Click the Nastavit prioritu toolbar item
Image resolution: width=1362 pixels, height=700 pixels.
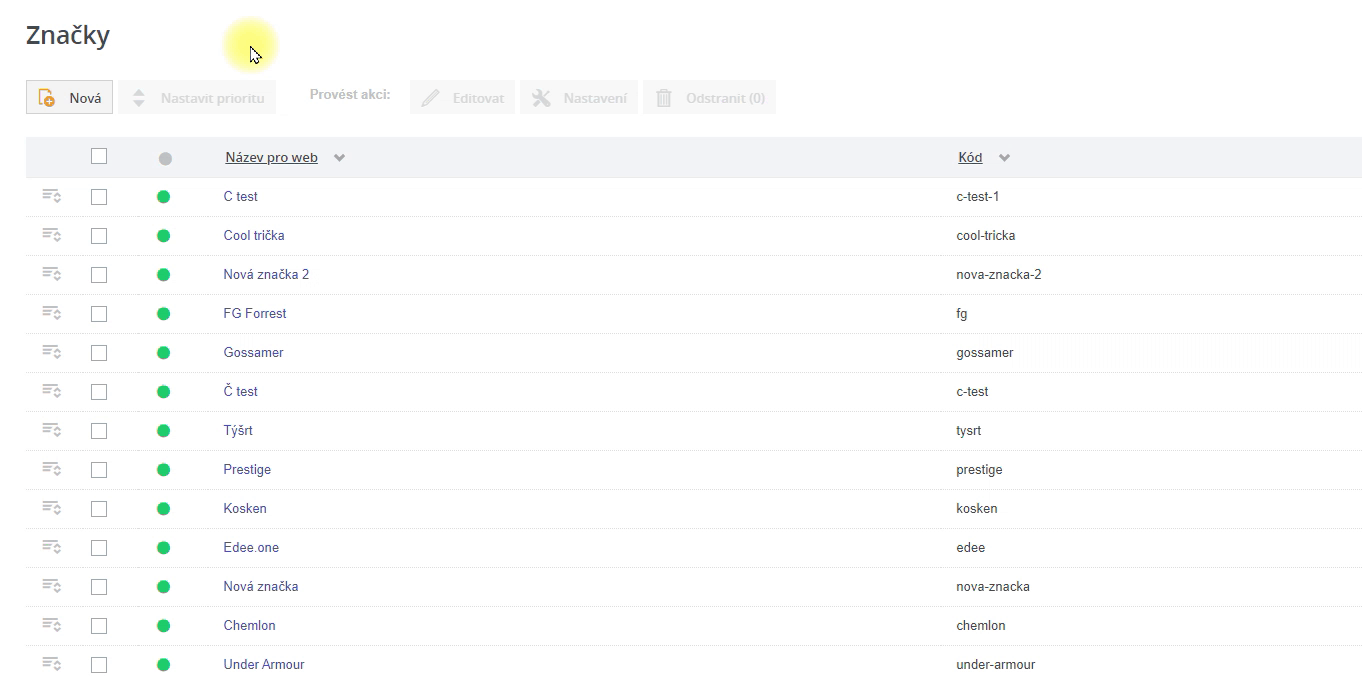tap(197, 98)
